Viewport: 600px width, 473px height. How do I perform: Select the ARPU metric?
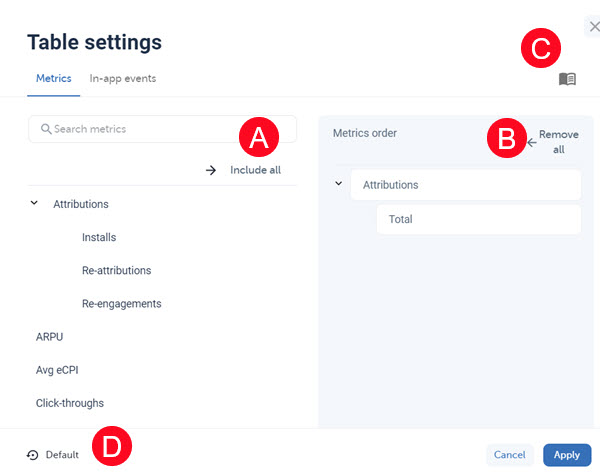[49, 337]
